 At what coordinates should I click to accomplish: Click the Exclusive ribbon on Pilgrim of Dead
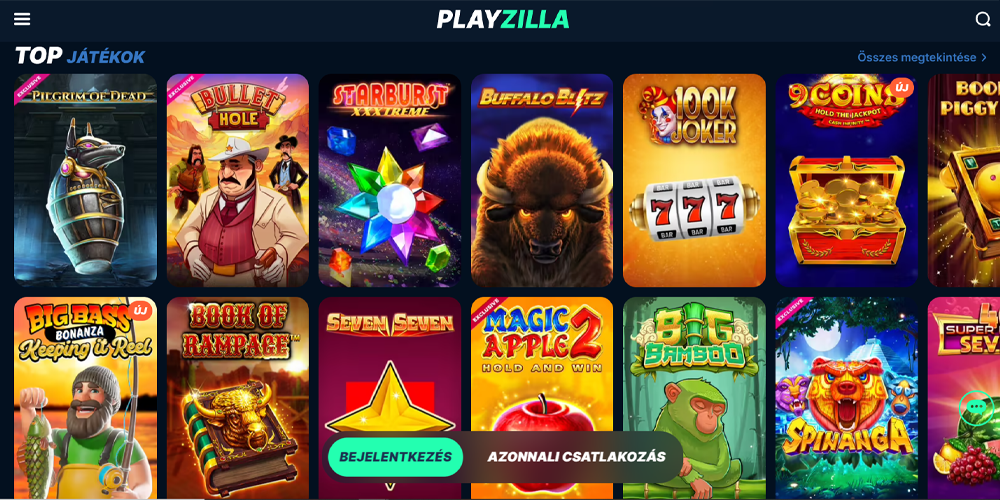pos(29,89)
